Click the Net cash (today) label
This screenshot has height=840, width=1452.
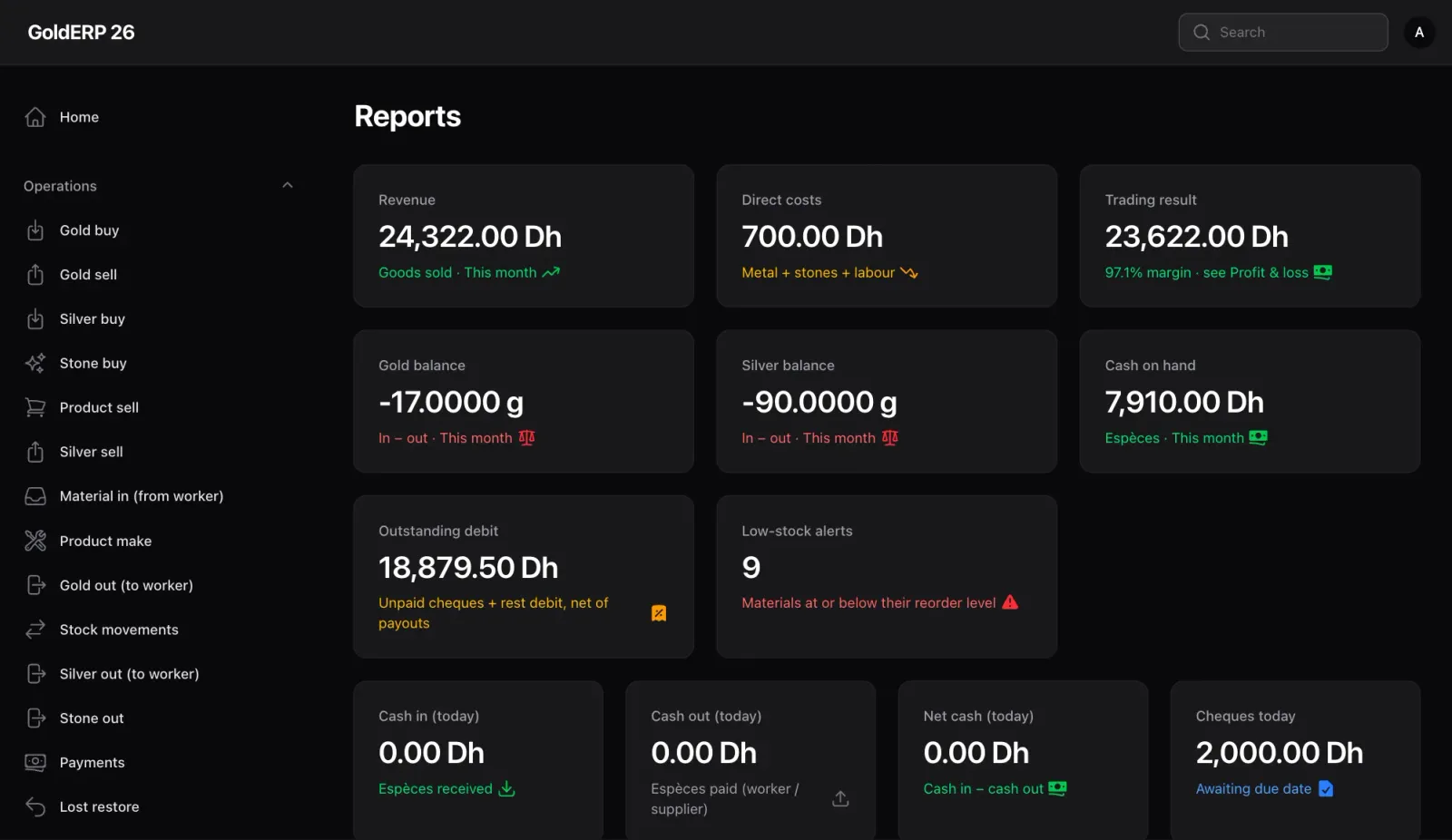[x=978, y=716]
